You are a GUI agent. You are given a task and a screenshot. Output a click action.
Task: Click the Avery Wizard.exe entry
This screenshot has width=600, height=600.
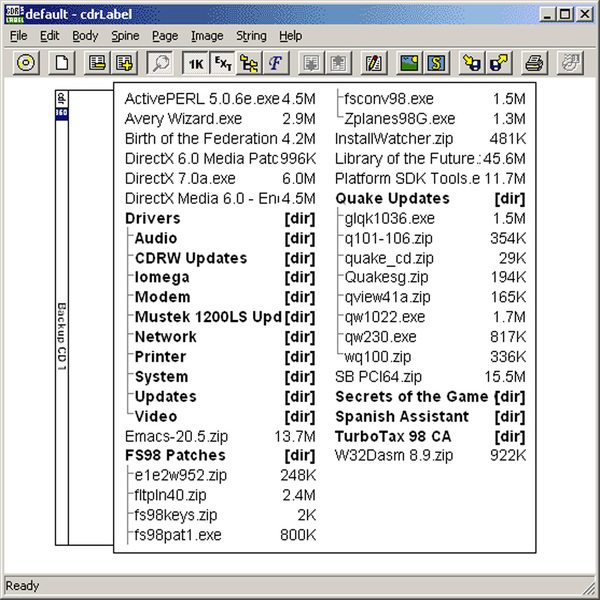click(x=220, y=119)
